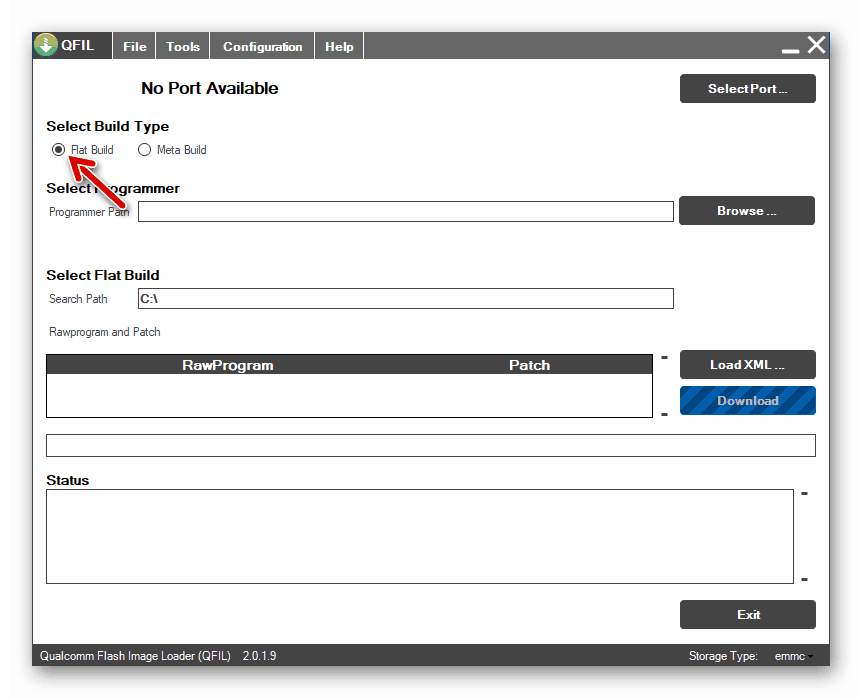Image resolution: width=862 pixels, height=698 pixels.
Task: Close the QFIL window
Action: click(x=816, y=45)
